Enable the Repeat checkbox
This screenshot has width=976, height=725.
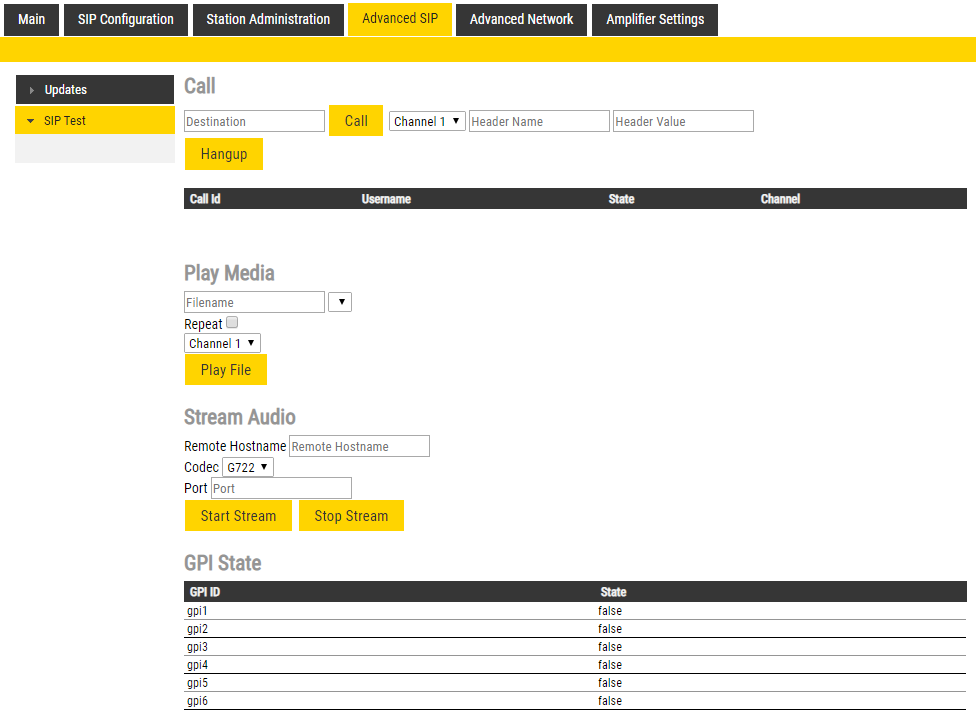click(x=232, y=323)
